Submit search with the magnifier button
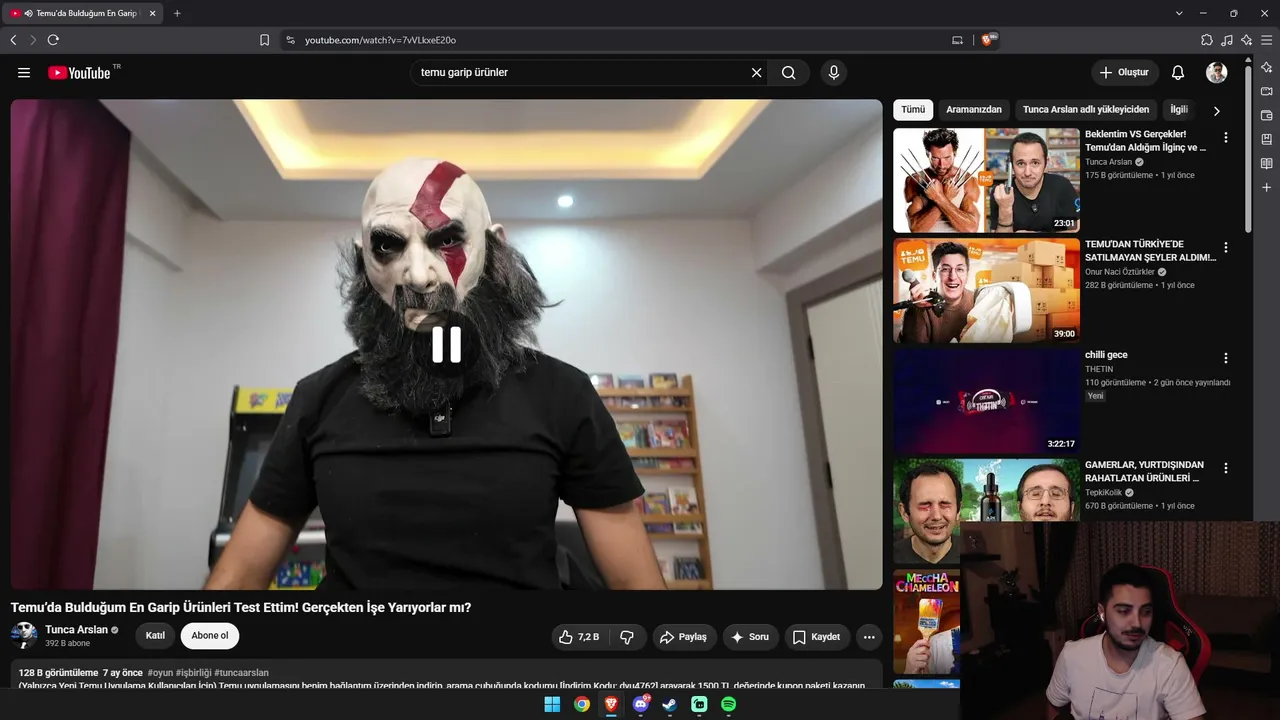This screenshot has width=1280, height=720. coord(789,73)
